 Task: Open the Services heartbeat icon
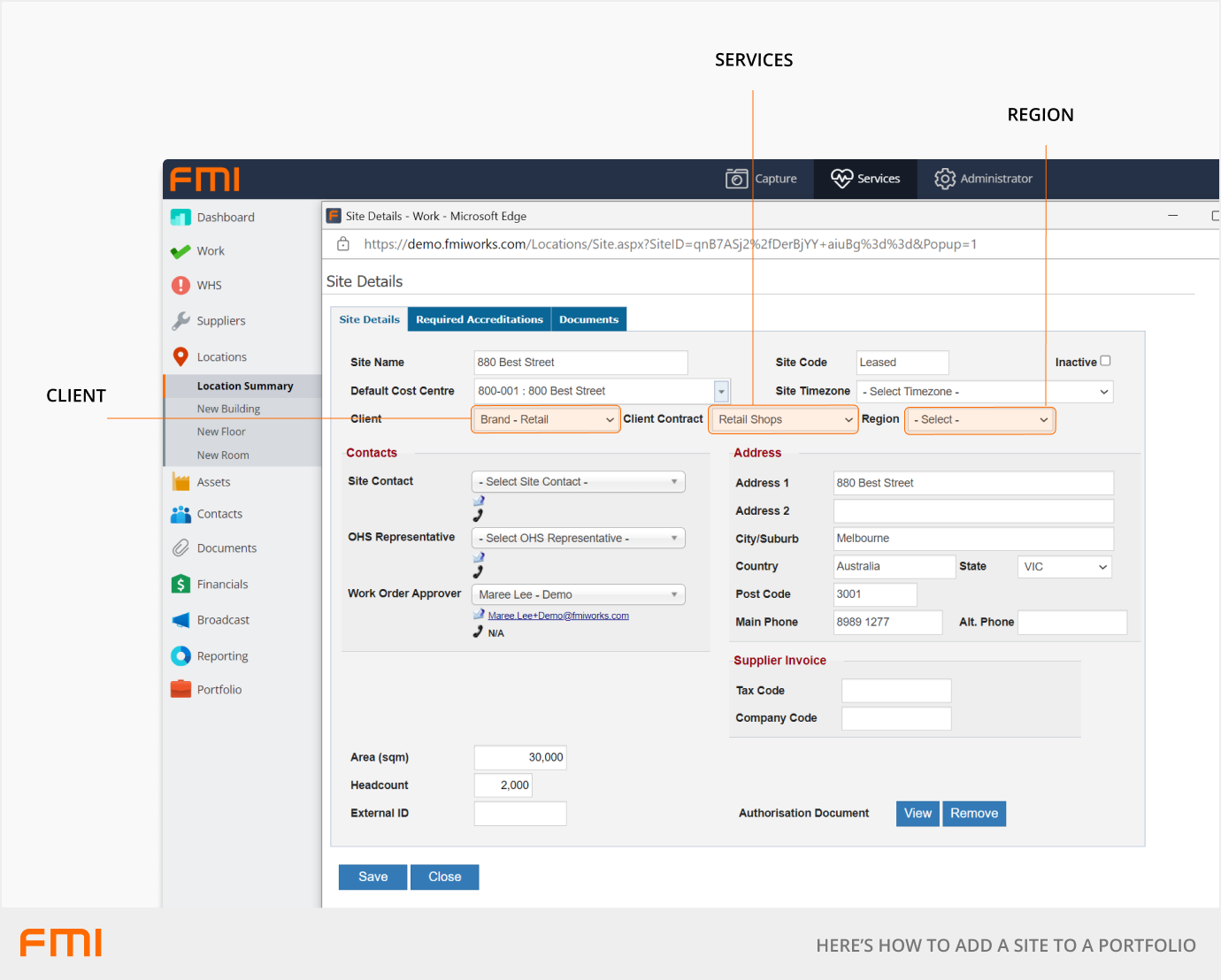[841, 179]
